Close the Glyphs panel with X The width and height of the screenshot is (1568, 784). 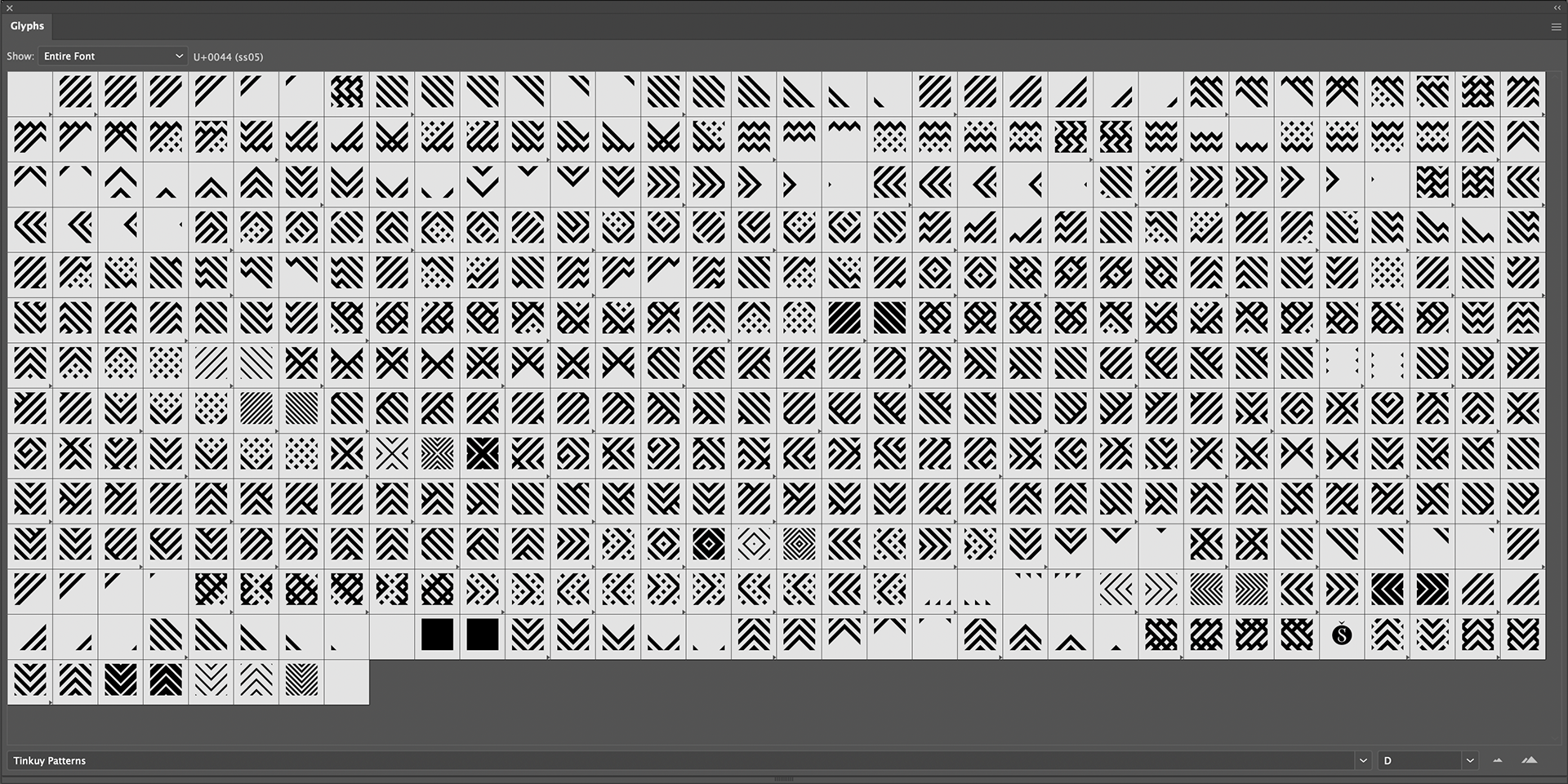10,7
